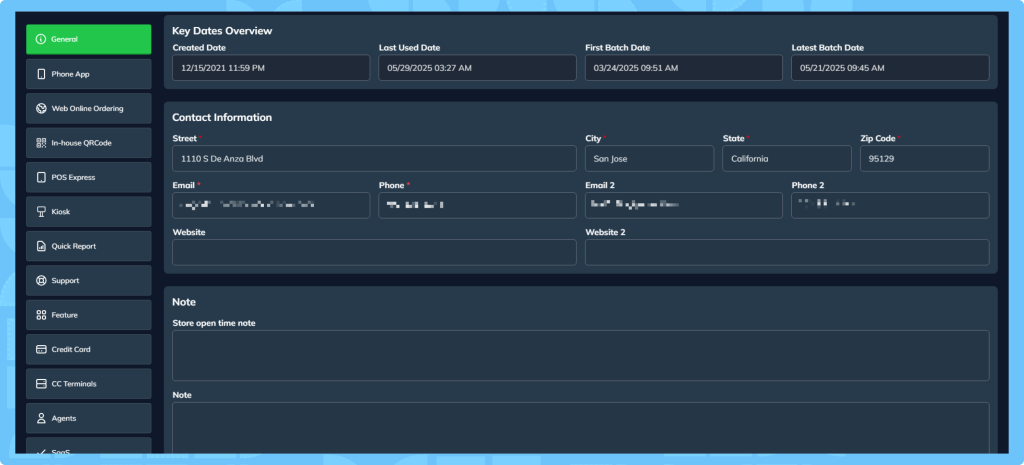This screenshot has width=1024, height=465.
Task: Open the Support section
Action: pos(89,281)
